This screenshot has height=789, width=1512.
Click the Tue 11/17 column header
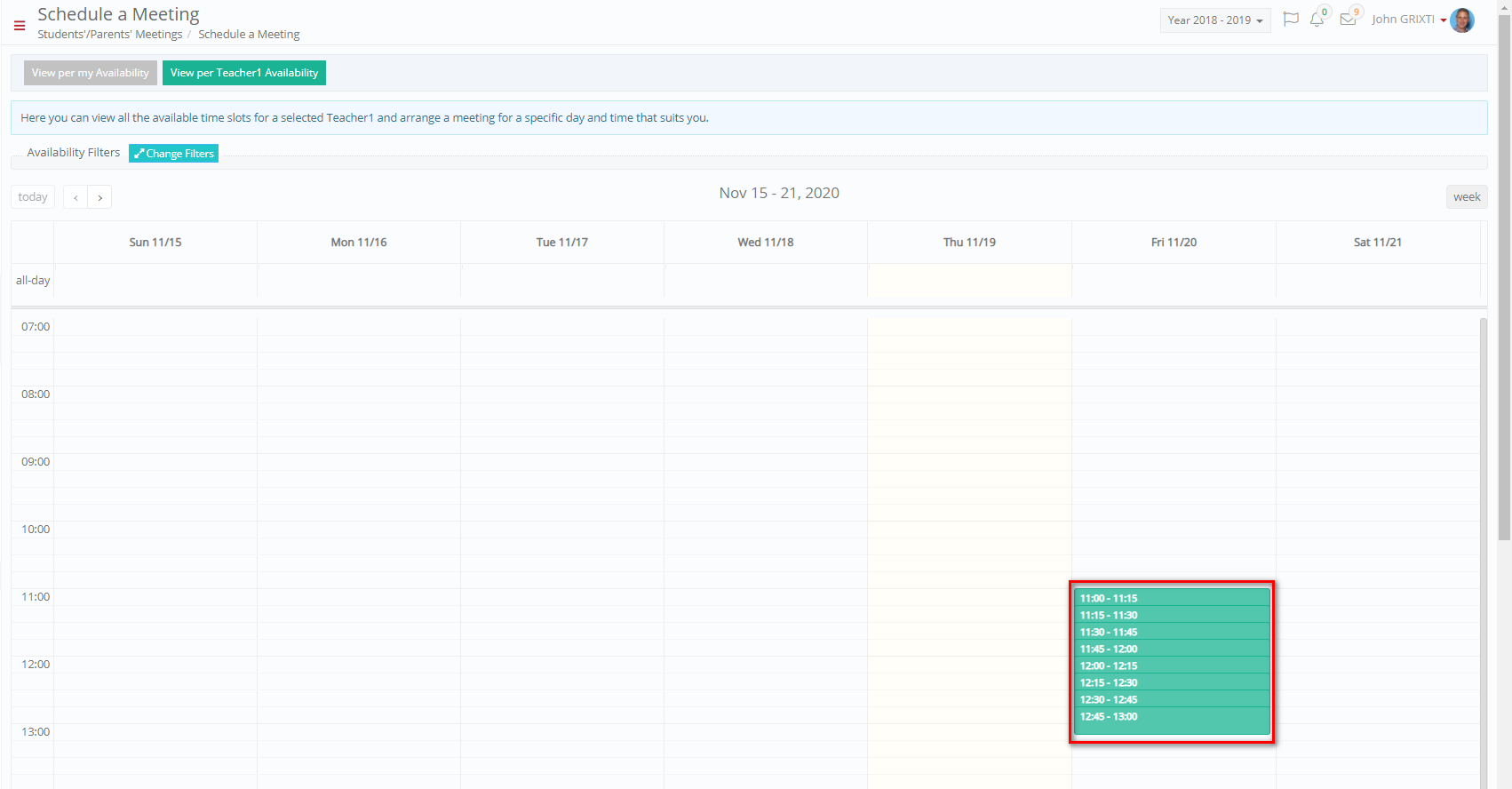click(x=562, y=243)
